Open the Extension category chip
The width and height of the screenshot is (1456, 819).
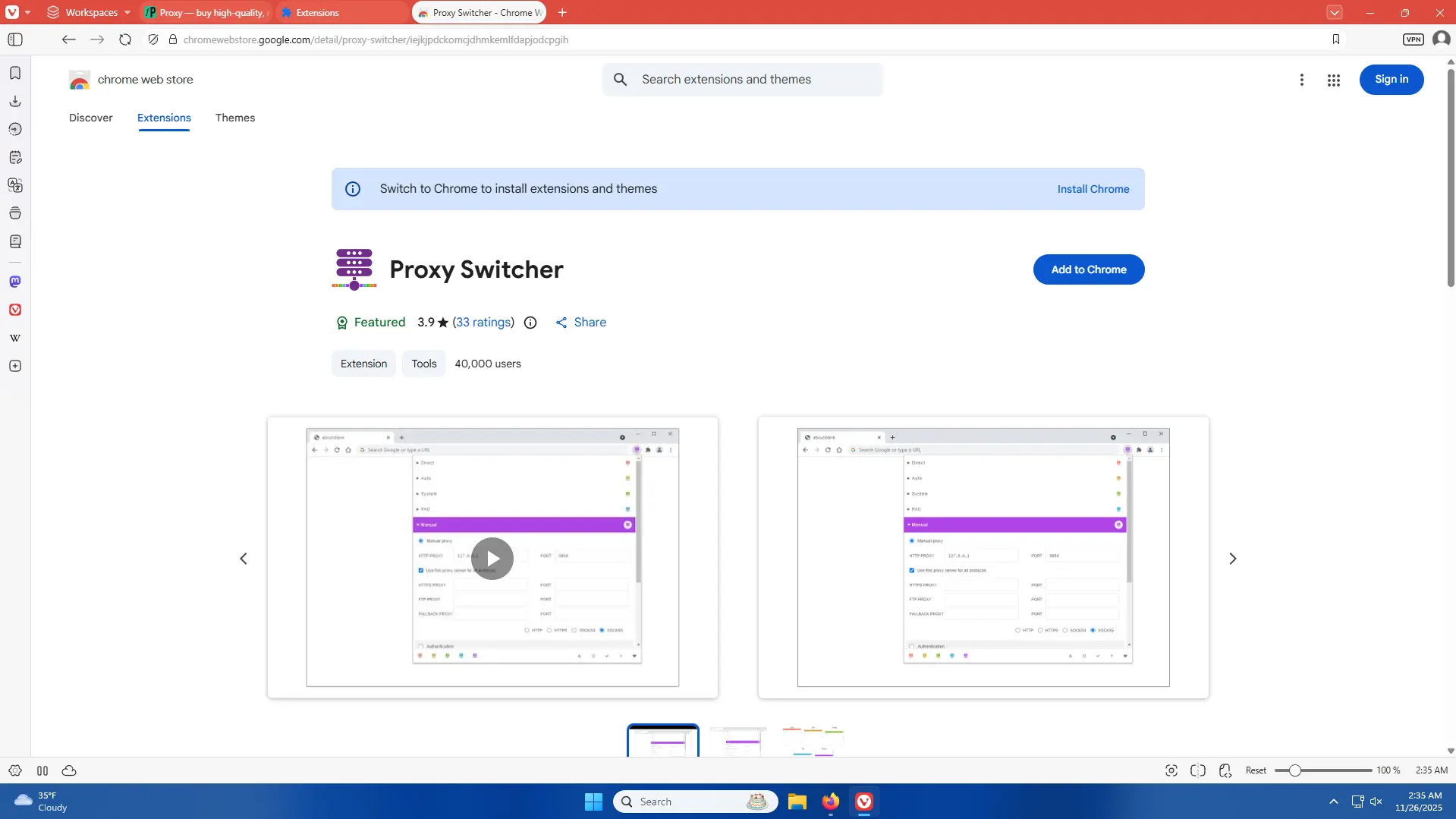click(x=364, y=364)
